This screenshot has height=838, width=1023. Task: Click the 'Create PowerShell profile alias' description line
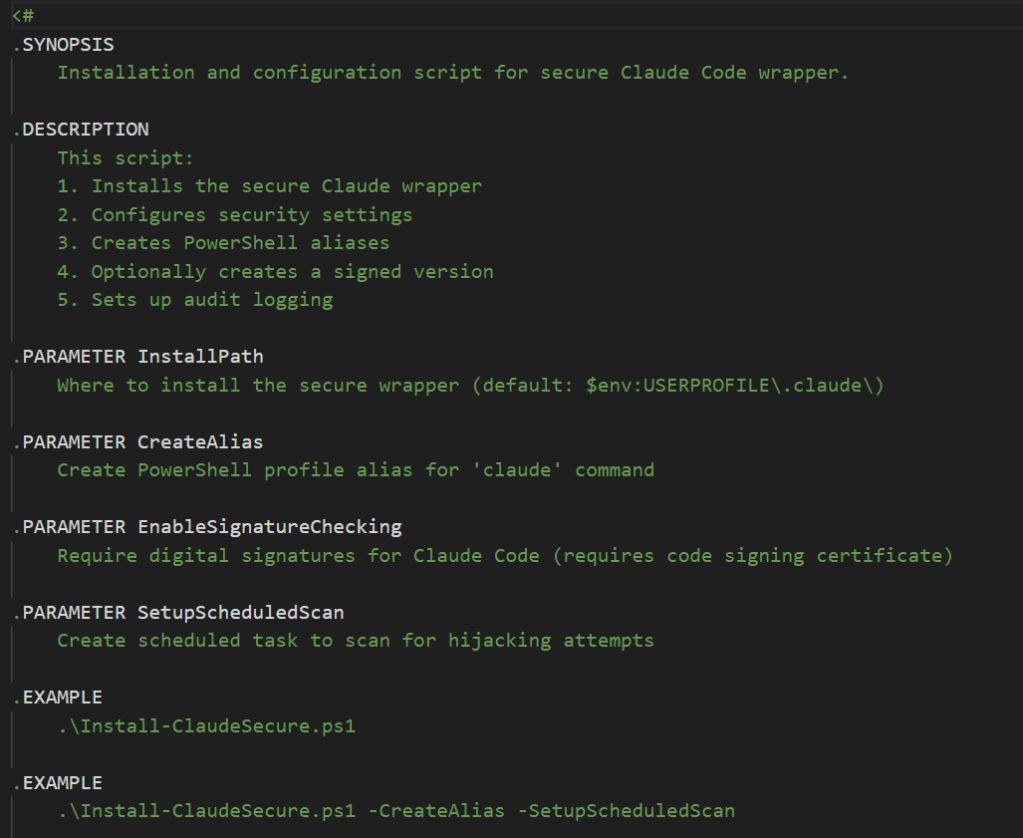355,470
